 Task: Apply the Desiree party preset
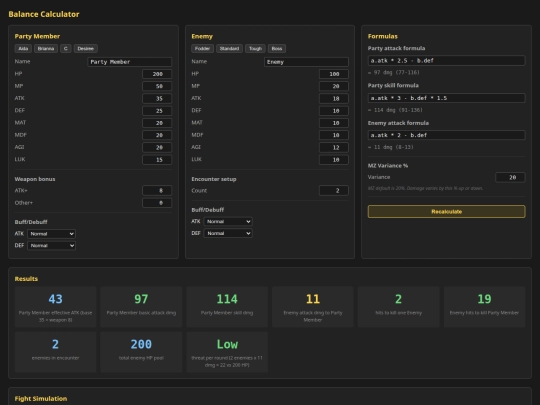click(86, 49)
